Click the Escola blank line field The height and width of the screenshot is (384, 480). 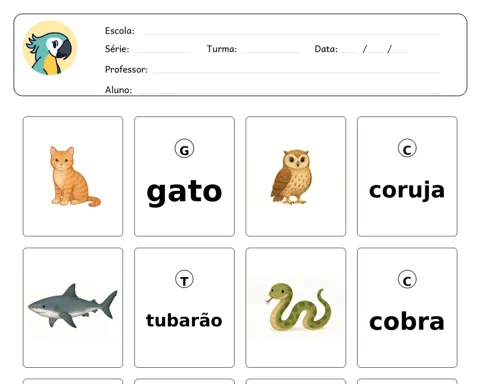(x=292, y=32)
